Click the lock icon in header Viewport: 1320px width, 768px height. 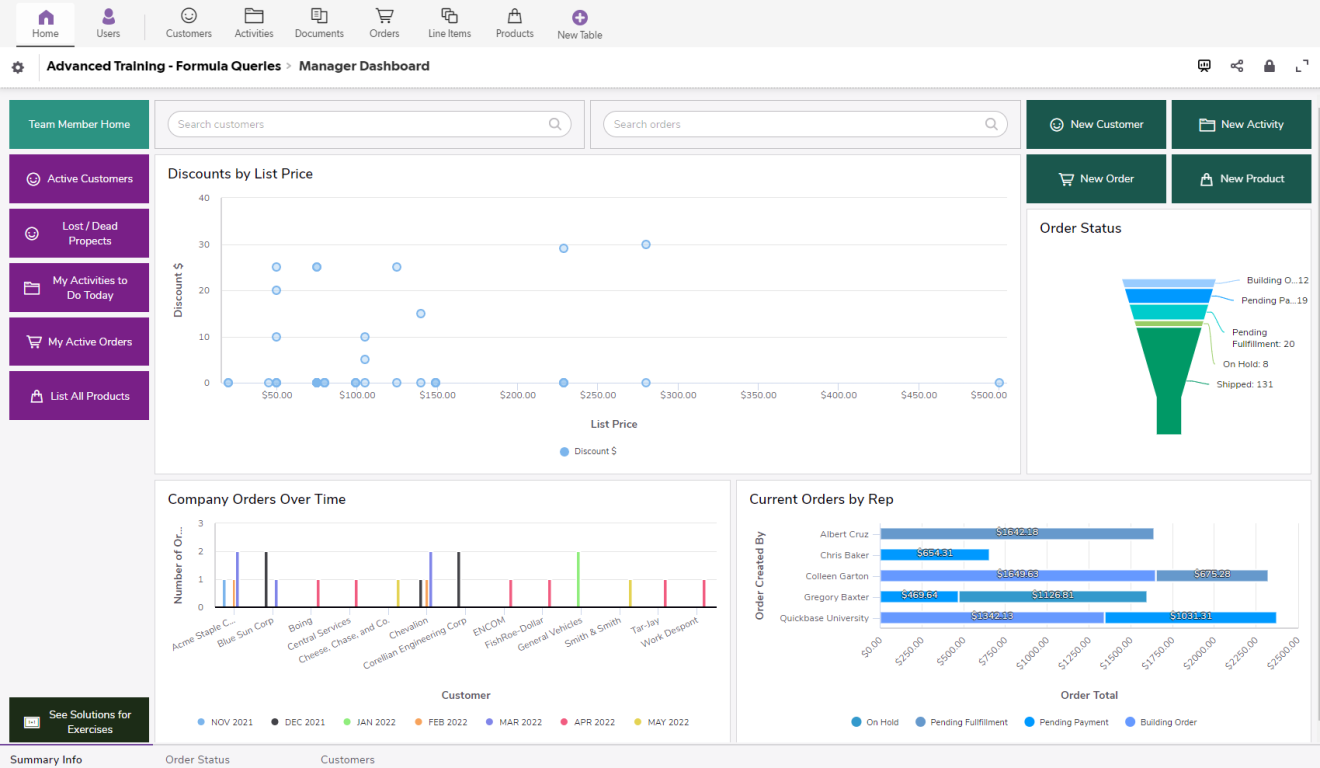[x=1269, y=66]
